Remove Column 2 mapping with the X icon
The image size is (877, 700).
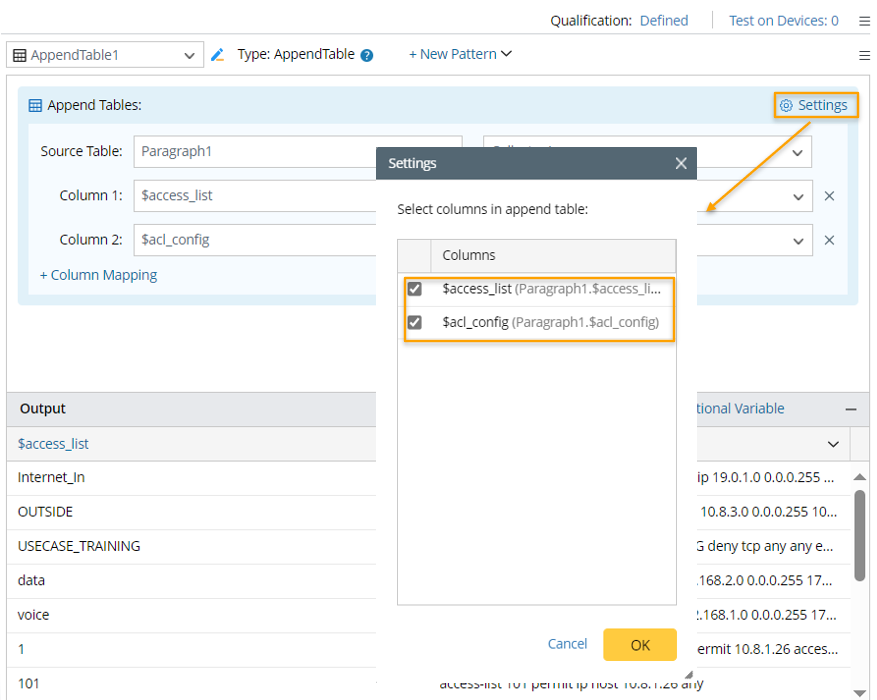click(x=829, y=240)
